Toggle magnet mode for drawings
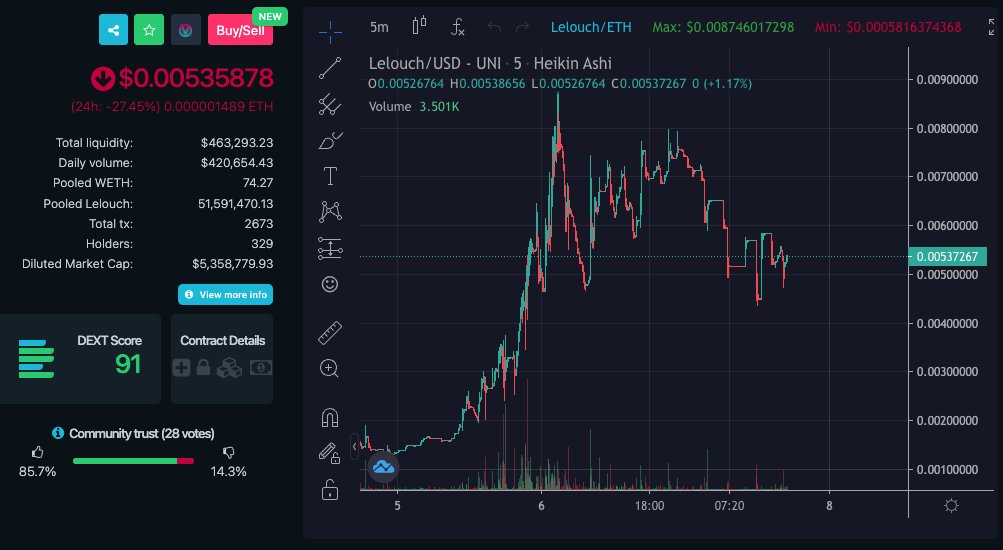This screenshot has width=1003, height=550. (330, 418)
